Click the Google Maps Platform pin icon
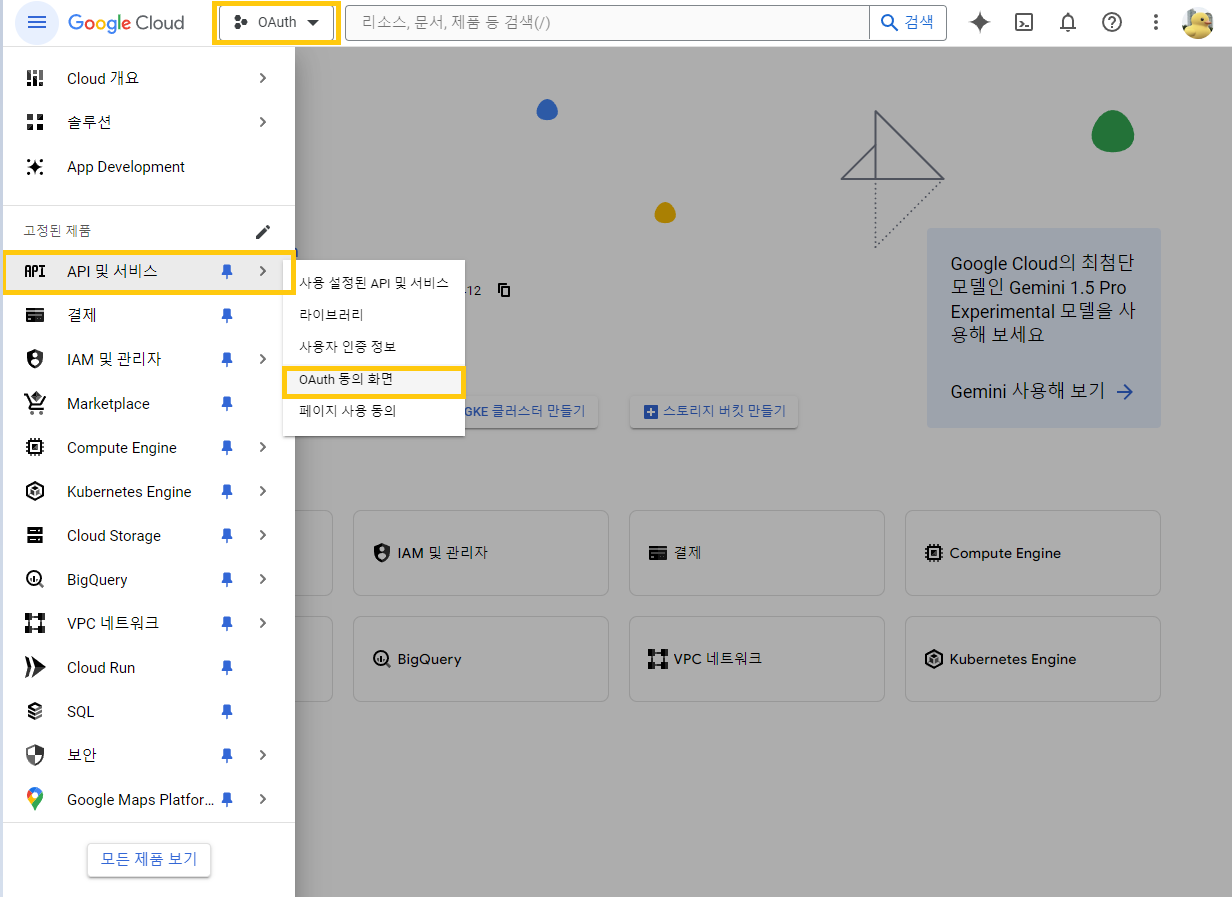 [x=35, y=799]
